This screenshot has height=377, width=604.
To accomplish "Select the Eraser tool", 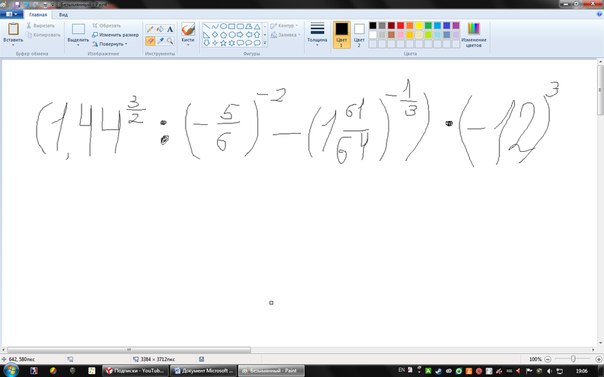I will tap(150, 40).
